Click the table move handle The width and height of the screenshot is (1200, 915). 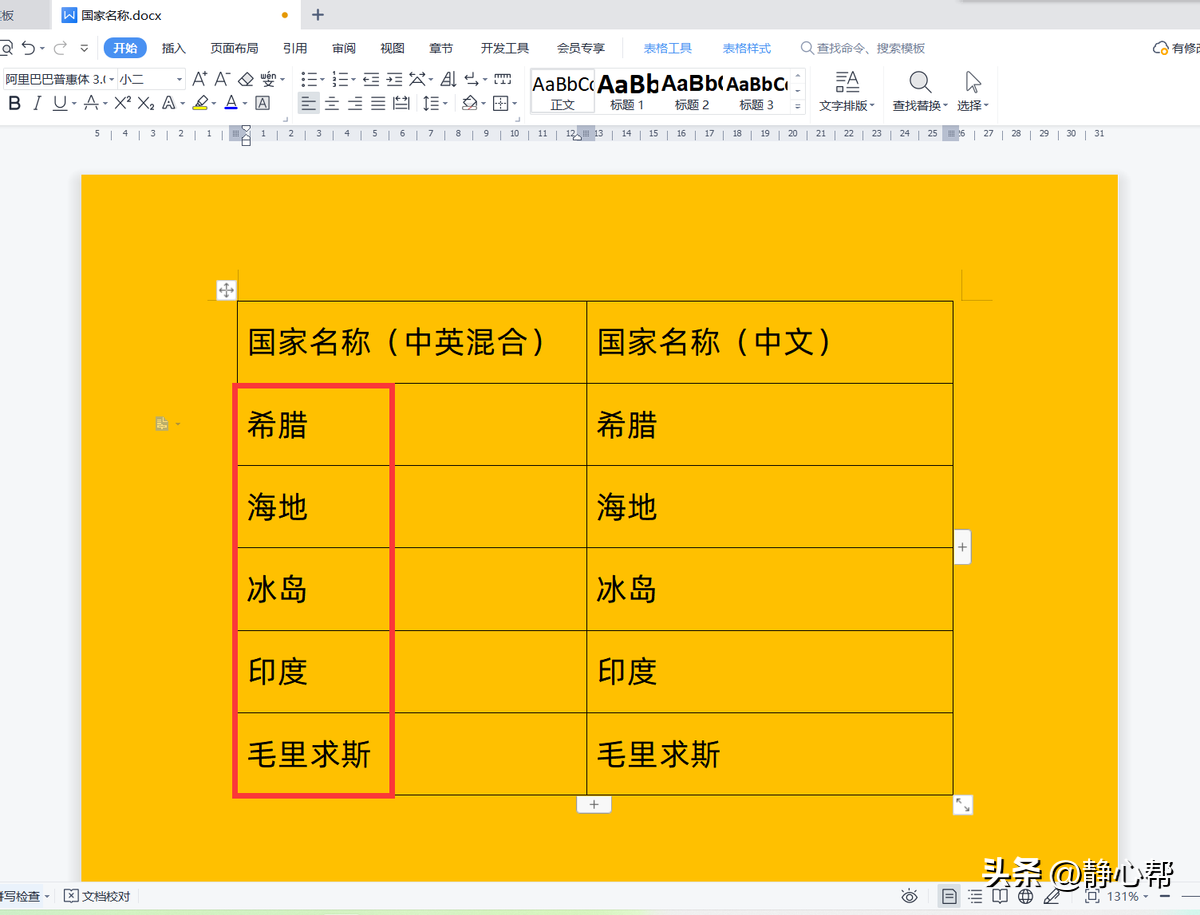coord(226,290)
